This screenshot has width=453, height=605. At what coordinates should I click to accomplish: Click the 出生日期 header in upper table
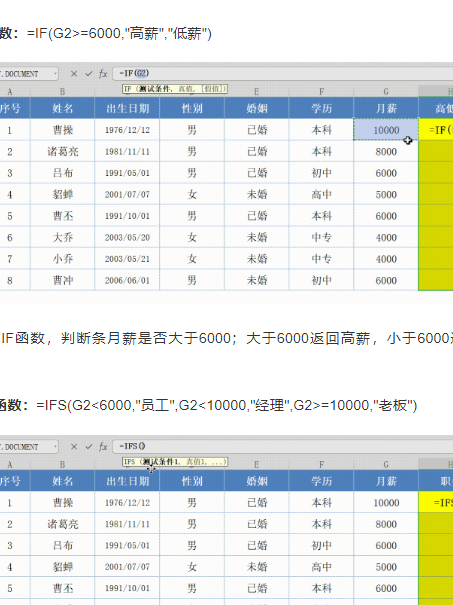tap(127, 108)
